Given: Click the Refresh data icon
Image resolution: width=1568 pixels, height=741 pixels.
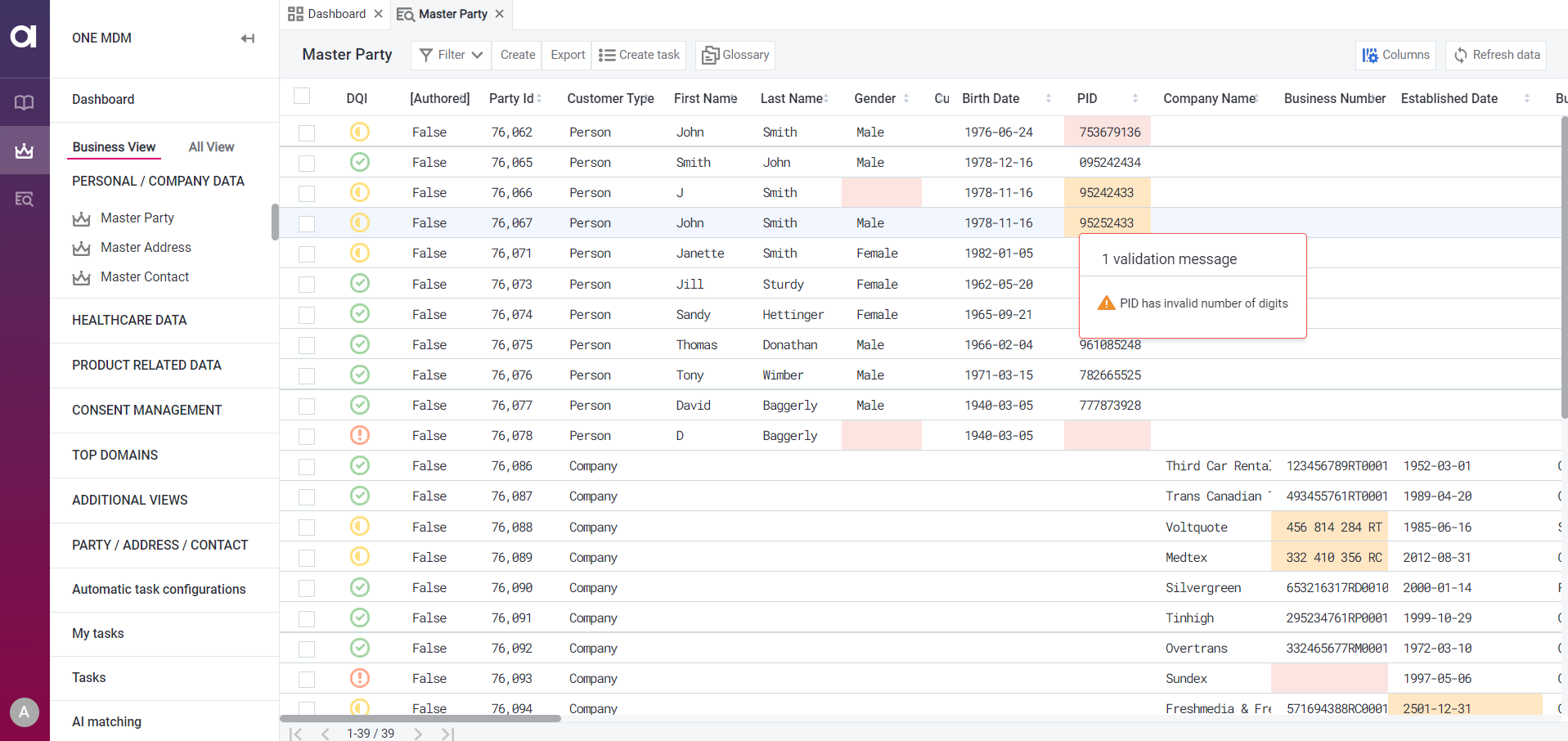Looking at the screenshot, I should point(1462,55).
